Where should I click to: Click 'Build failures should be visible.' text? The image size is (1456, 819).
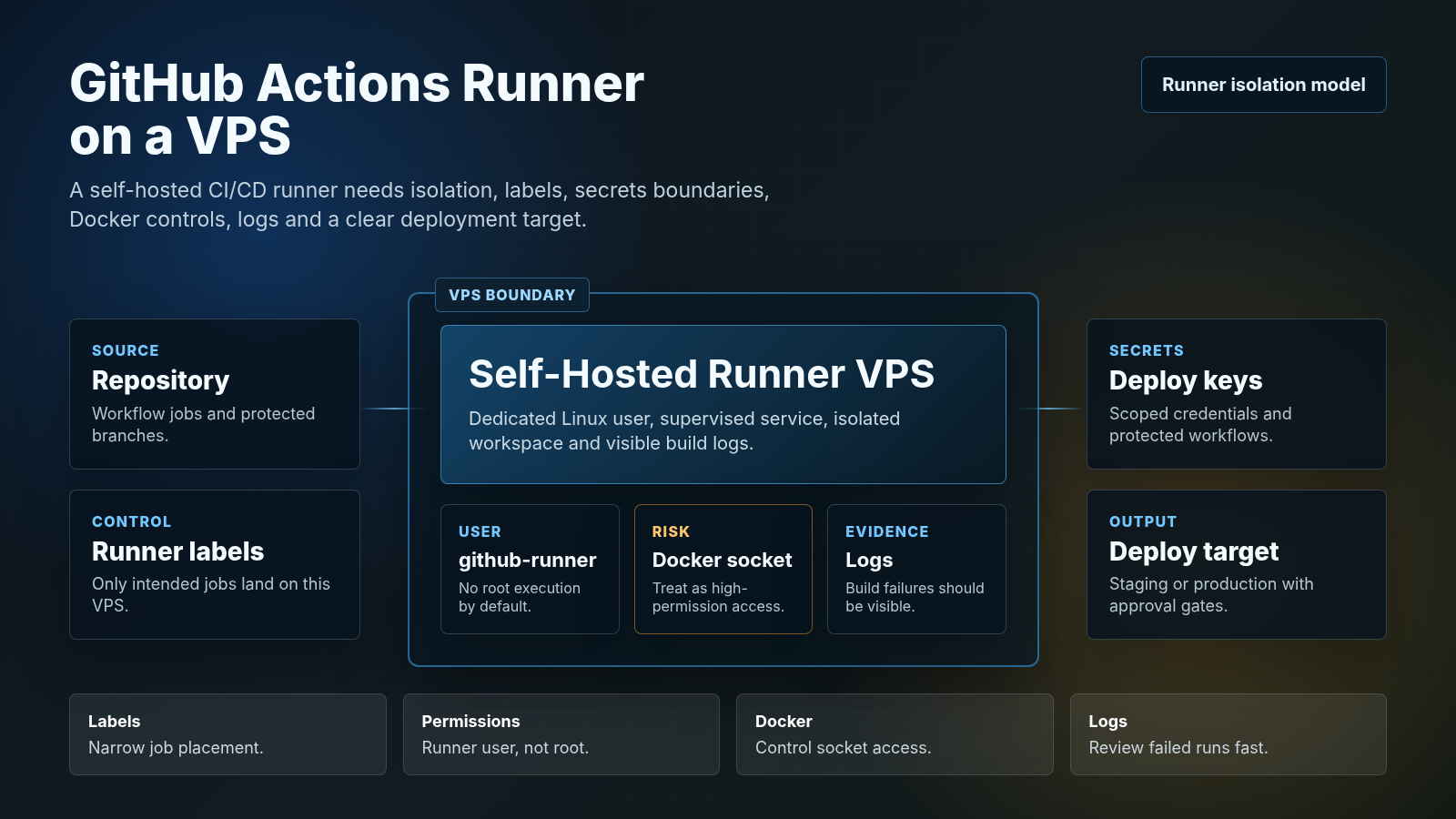[915, 597]
